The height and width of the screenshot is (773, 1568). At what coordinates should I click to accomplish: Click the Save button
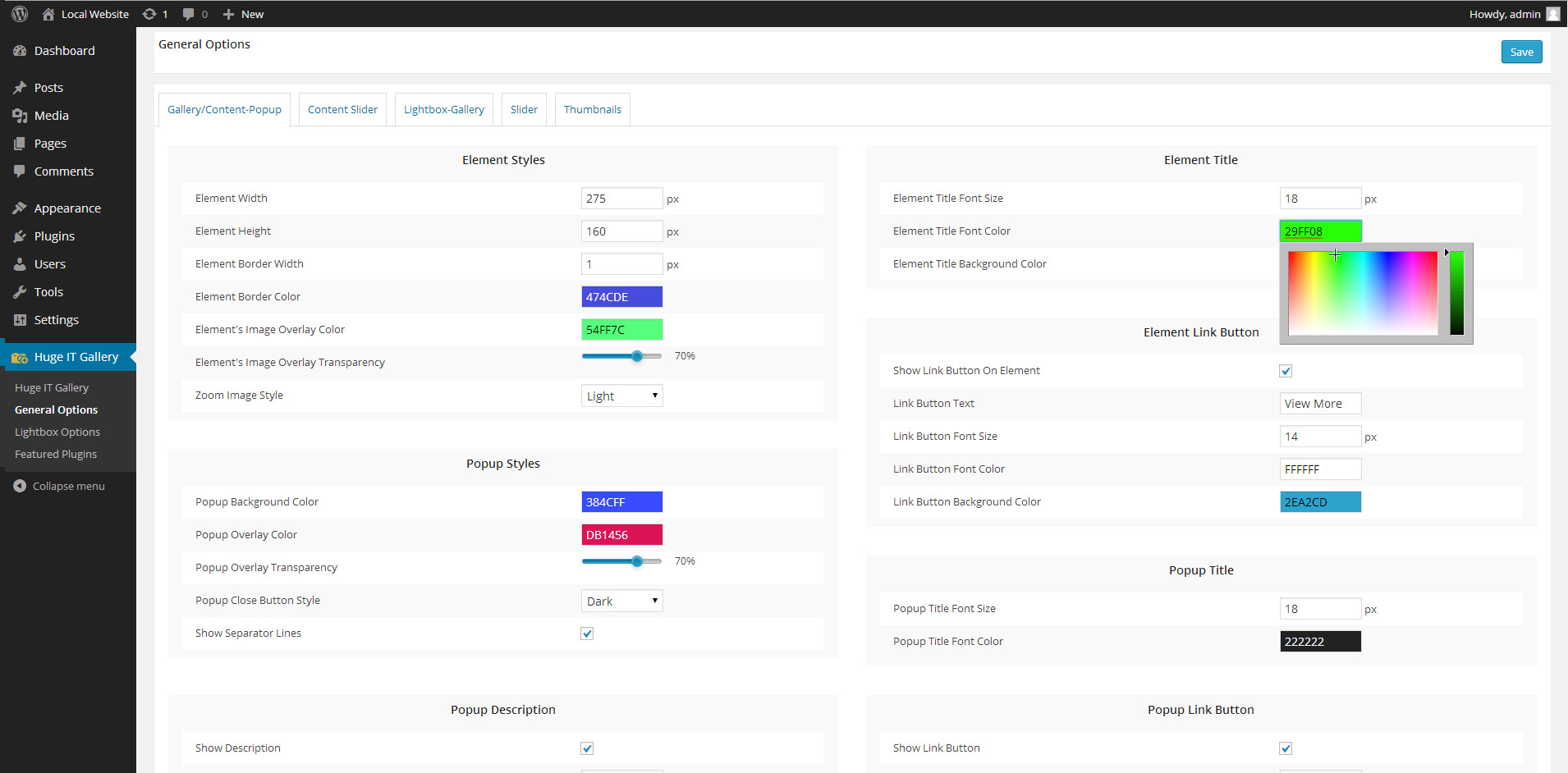[1521, 52]
